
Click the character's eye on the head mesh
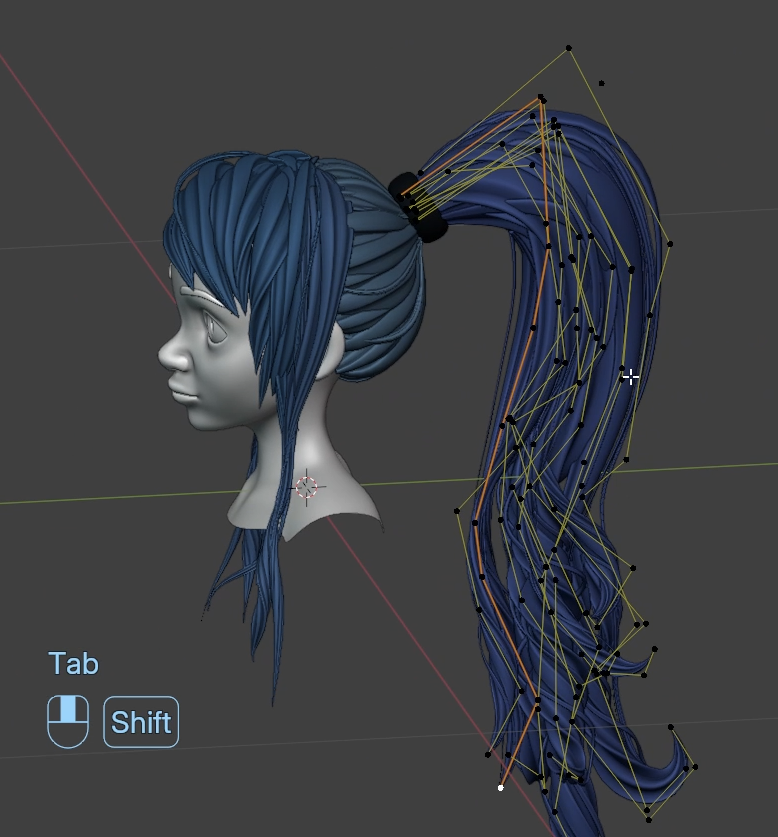coord(214,329)
